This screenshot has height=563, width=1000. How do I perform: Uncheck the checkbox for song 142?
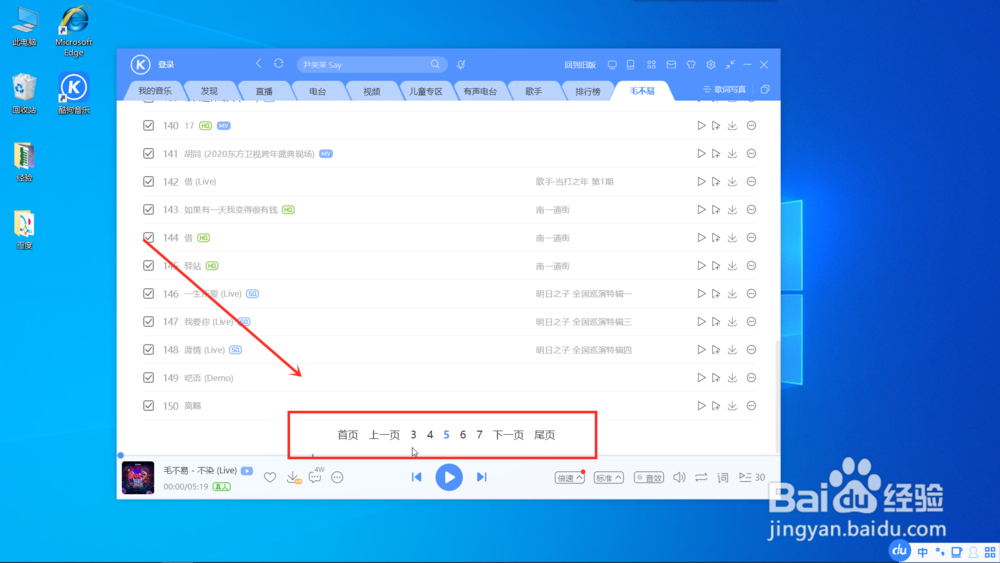pos(149,182)
